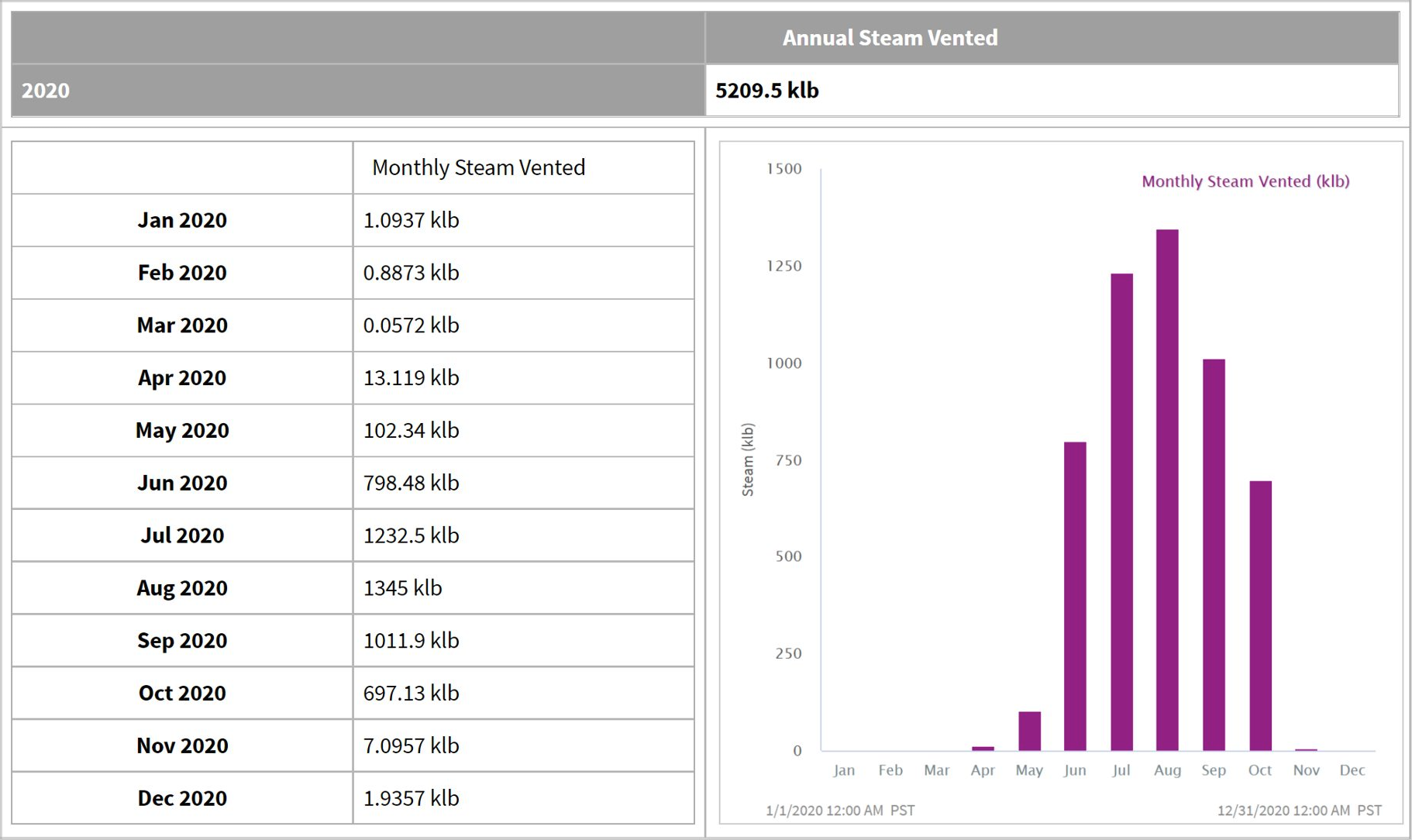
Task: Select the July bar in the chart
Action: 1121,512
